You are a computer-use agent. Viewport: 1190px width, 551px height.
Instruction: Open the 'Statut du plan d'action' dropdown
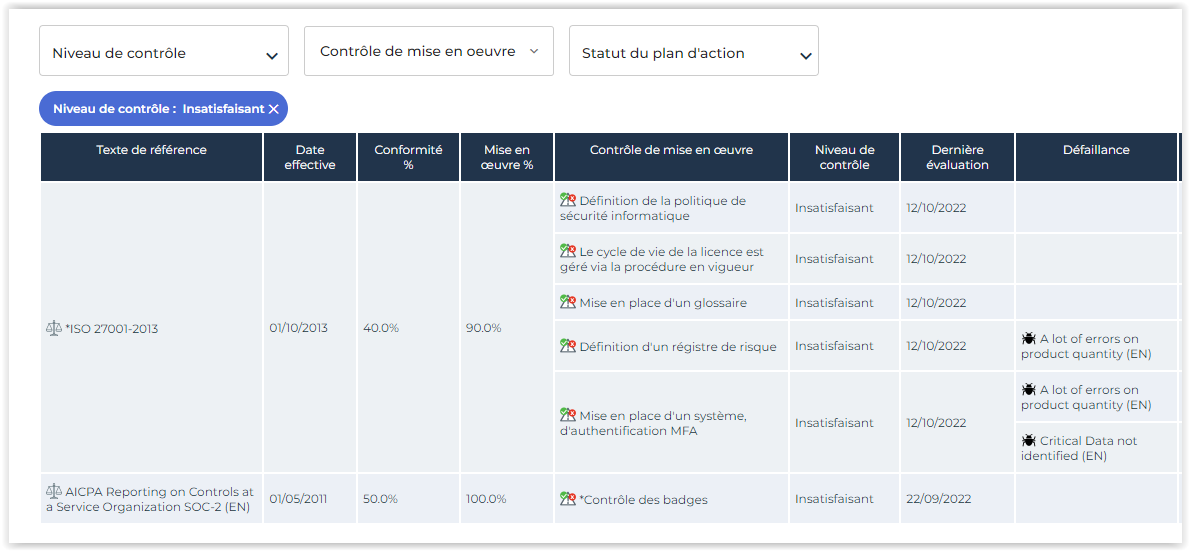click(694, 53)
